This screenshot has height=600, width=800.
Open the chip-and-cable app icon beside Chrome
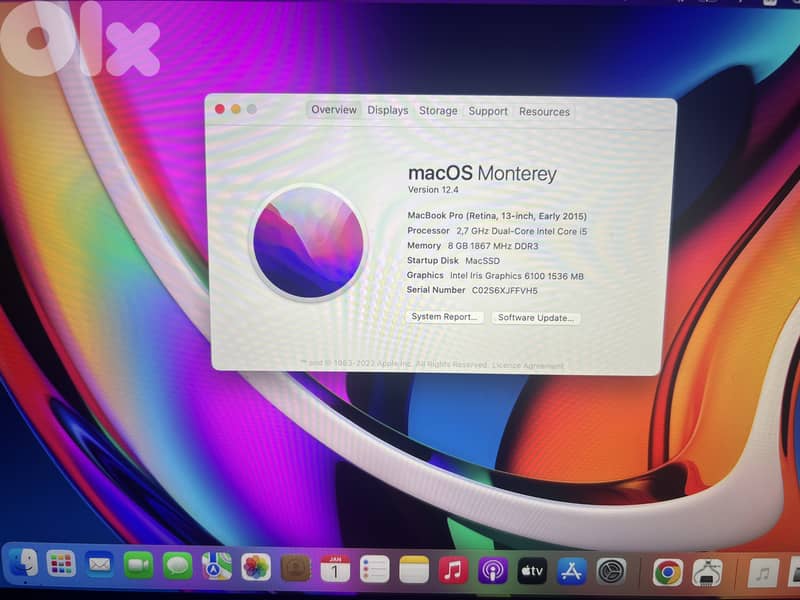pos(707,573)
